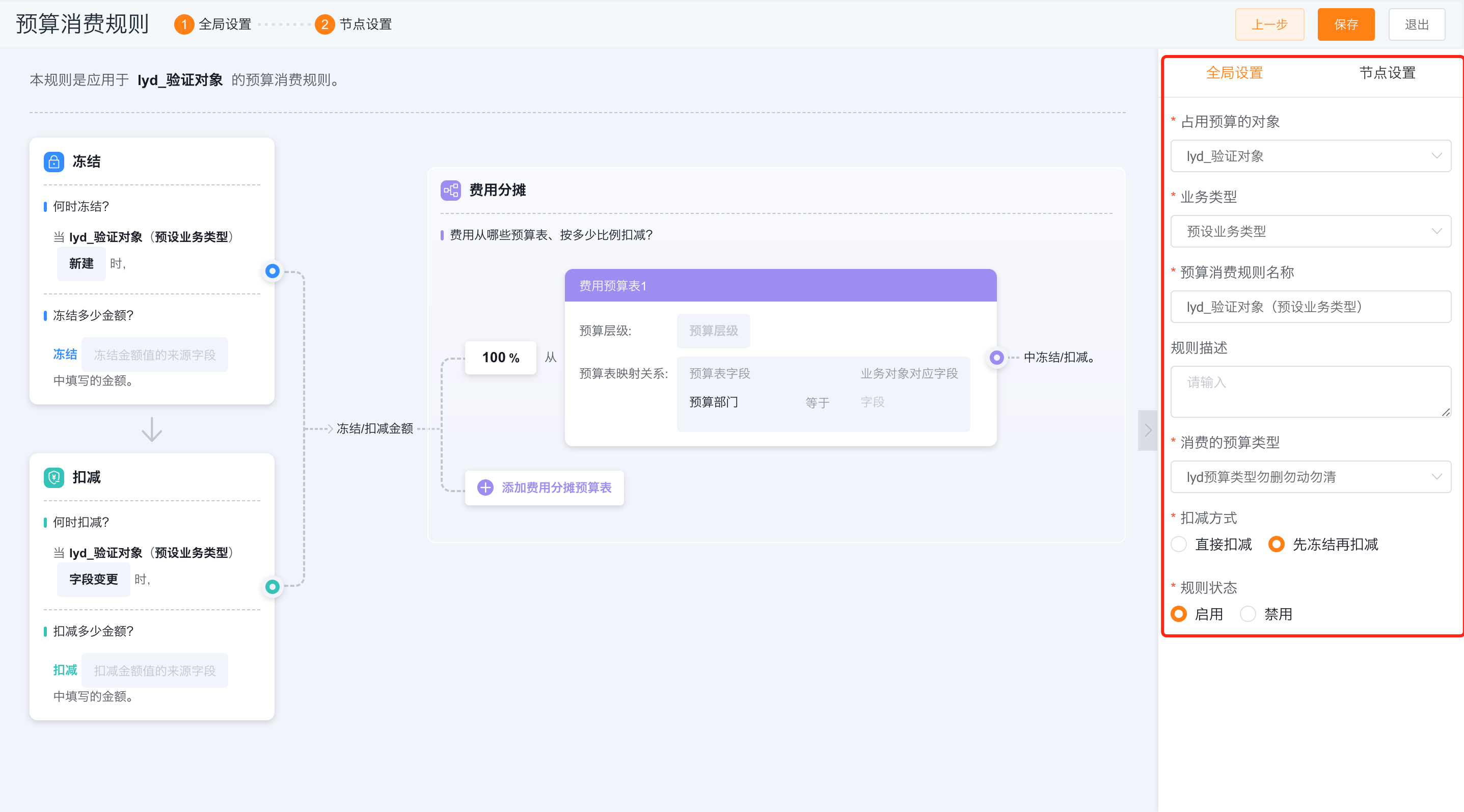Screen dimensions: 1464x812
Task: Click the 业务对象对应字段 column header
Action: [909, 373]
